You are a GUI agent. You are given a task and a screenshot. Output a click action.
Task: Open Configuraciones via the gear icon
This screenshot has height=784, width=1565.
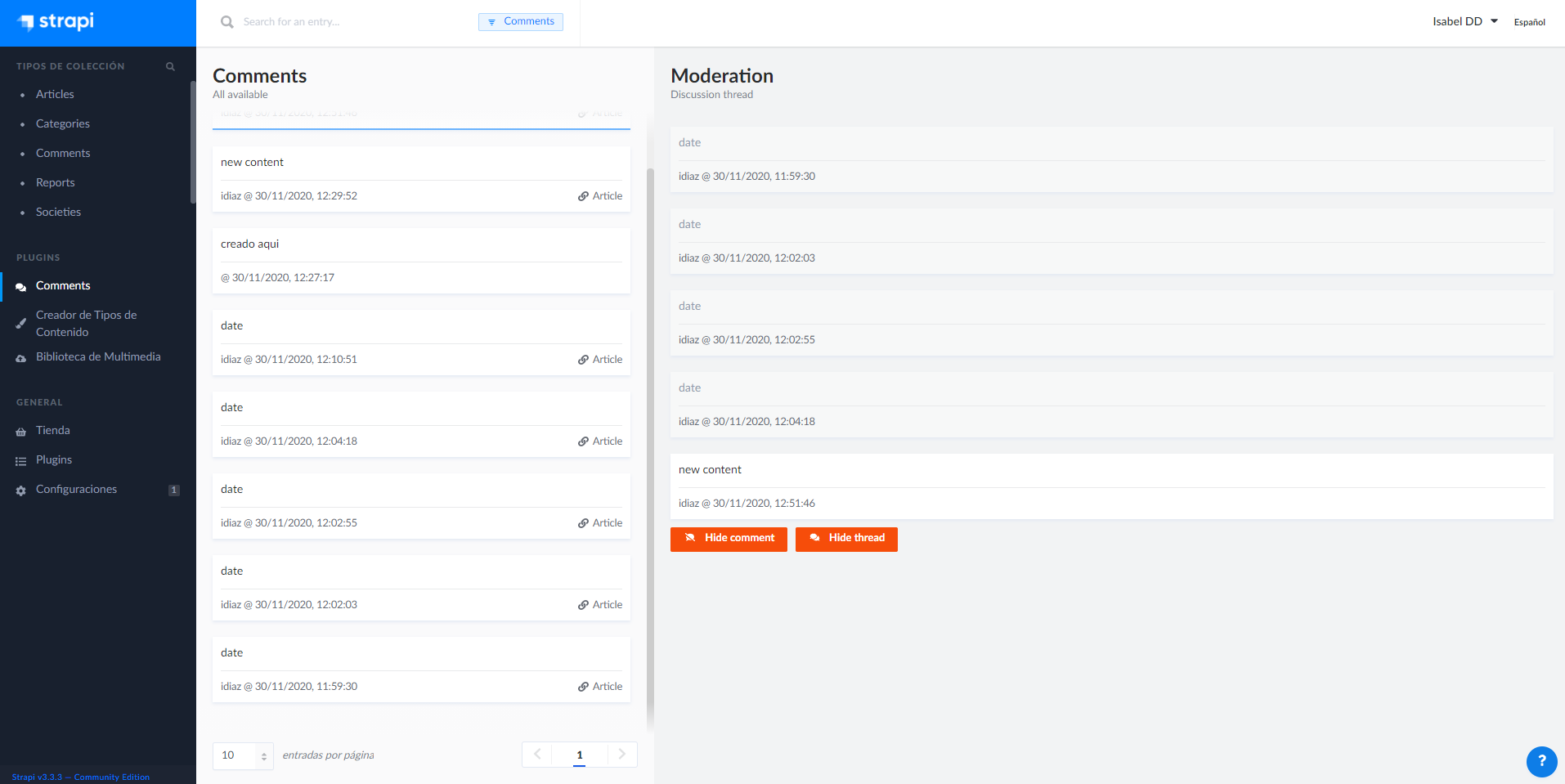click(x=20, y=489)
